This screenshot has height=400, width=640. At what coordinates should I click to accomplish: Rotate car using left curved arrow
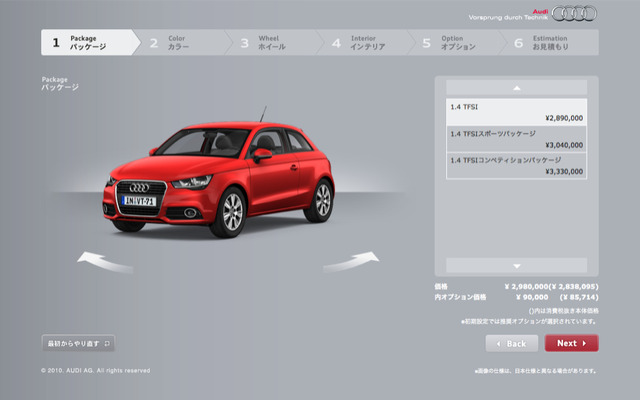[x=105, y=262]
